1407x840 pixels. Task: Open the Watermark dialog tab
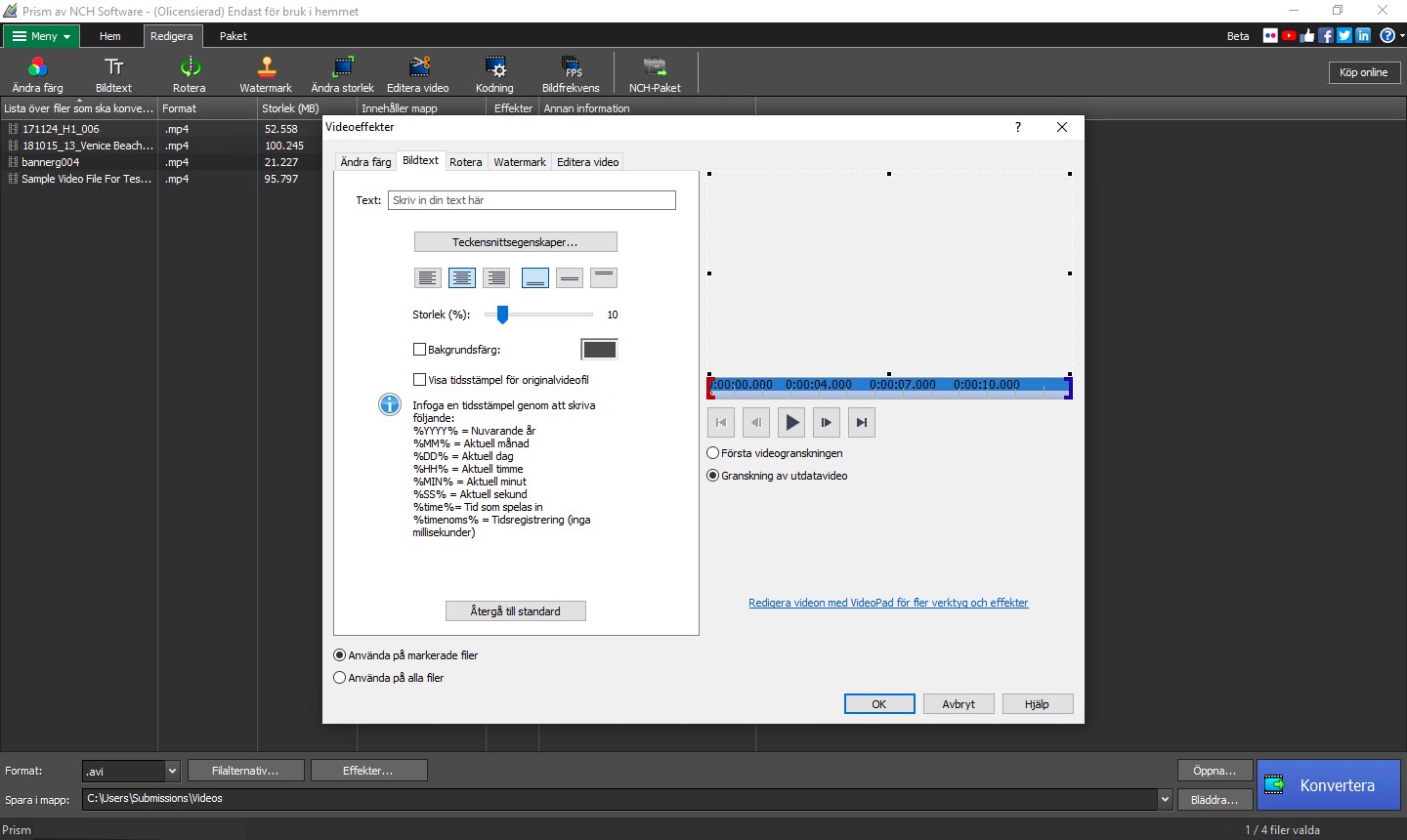520,162
